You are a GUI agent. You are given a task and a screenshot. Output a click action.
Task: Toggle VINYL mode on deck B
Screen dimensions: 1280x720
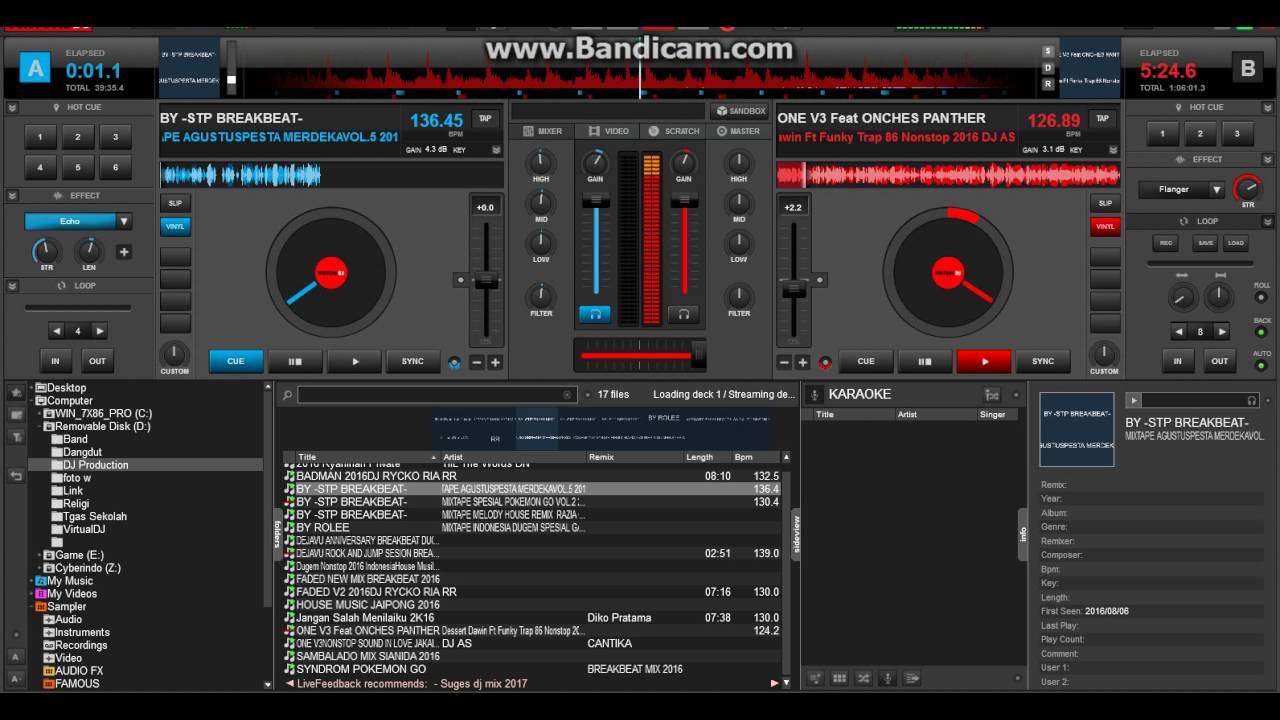click(1105, 227)
